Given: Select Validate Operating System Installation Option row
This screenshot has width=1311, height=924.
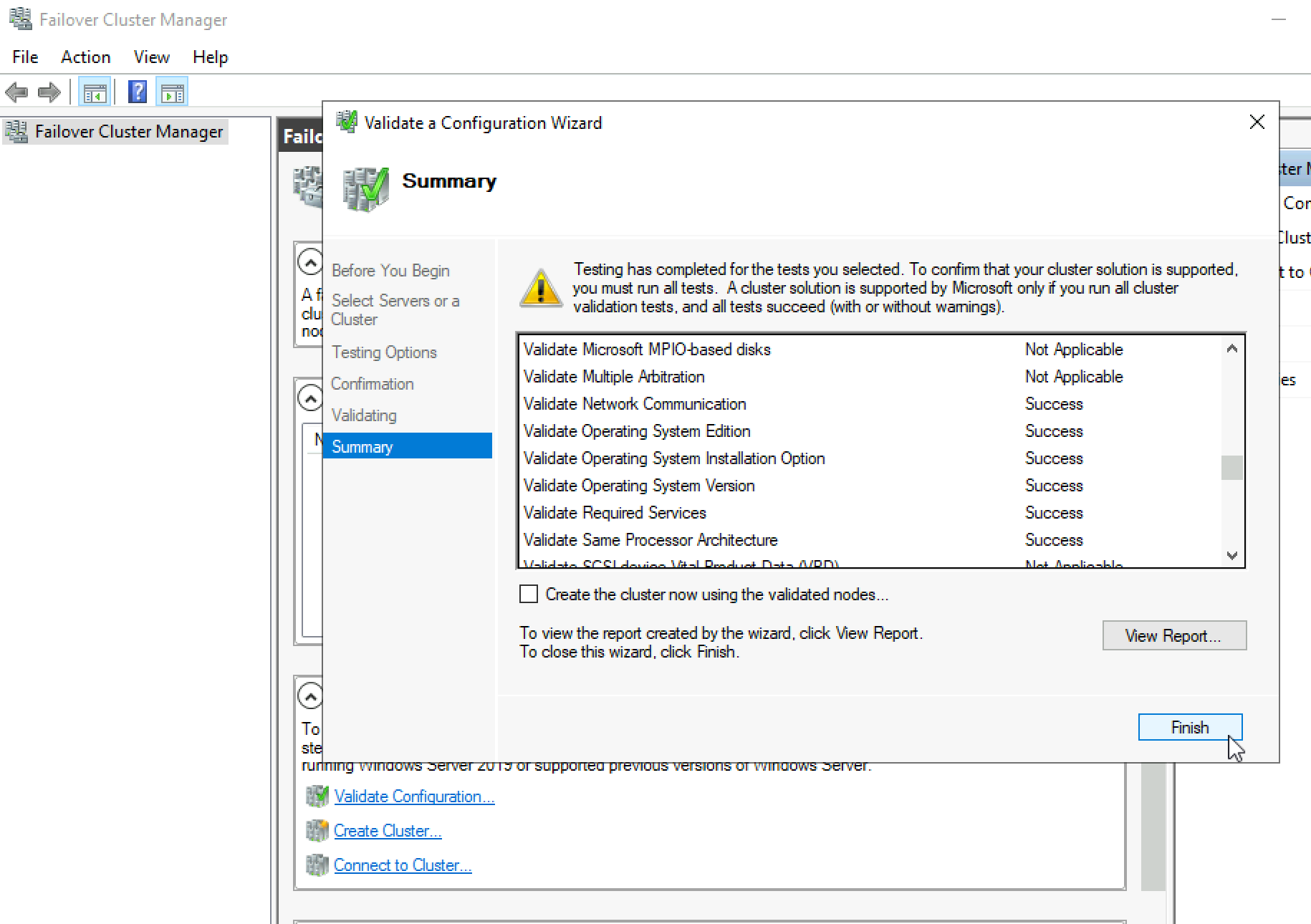Looking at the screenshot, I should tap(870, 458).
